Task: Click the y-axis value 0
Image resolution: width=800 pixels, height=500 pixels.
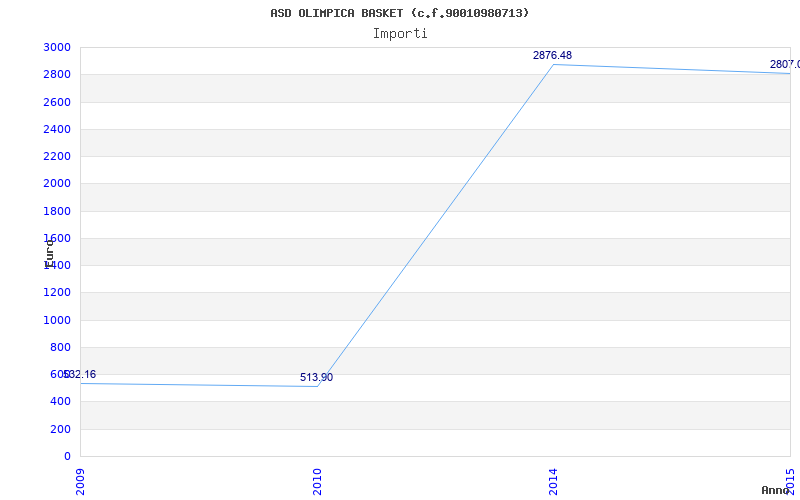Action: coord(67,457)
